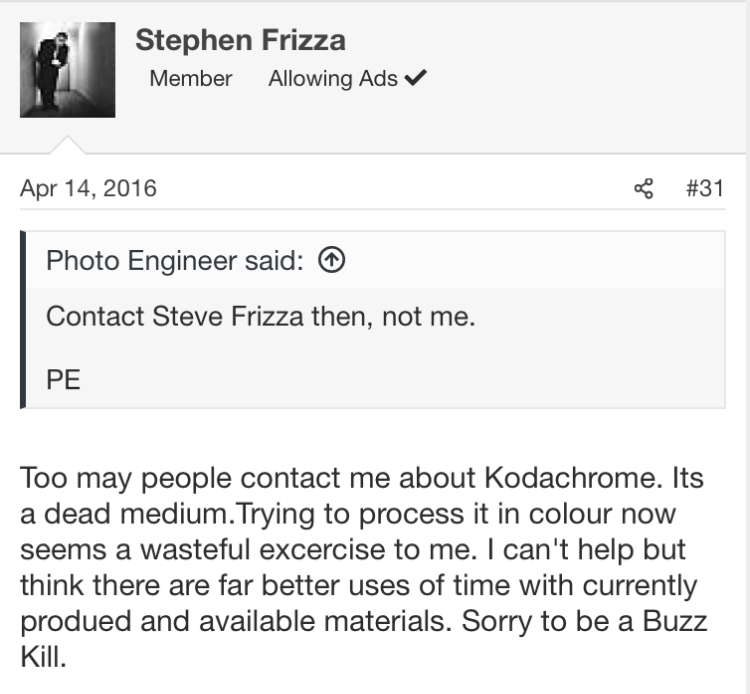
Task: Open Stephen Frizza's profile via username
Action: pyautogui.click(x=240, y=40)
